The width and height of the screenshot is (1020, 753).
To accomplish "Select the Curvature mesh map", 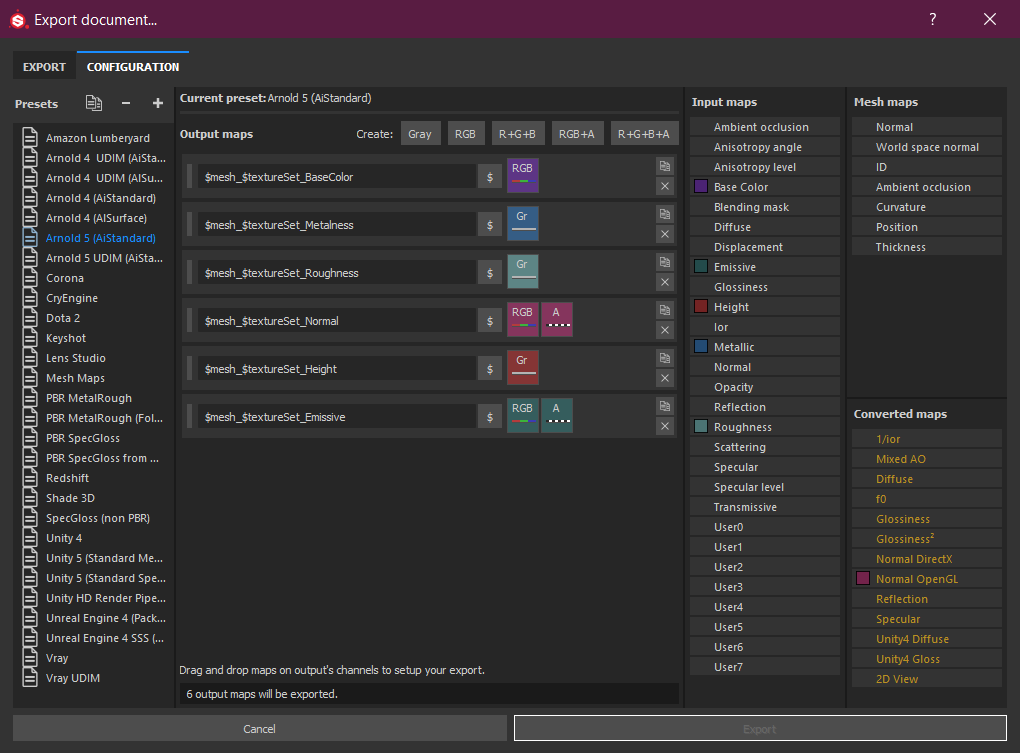I will click(x=927, y=207).
